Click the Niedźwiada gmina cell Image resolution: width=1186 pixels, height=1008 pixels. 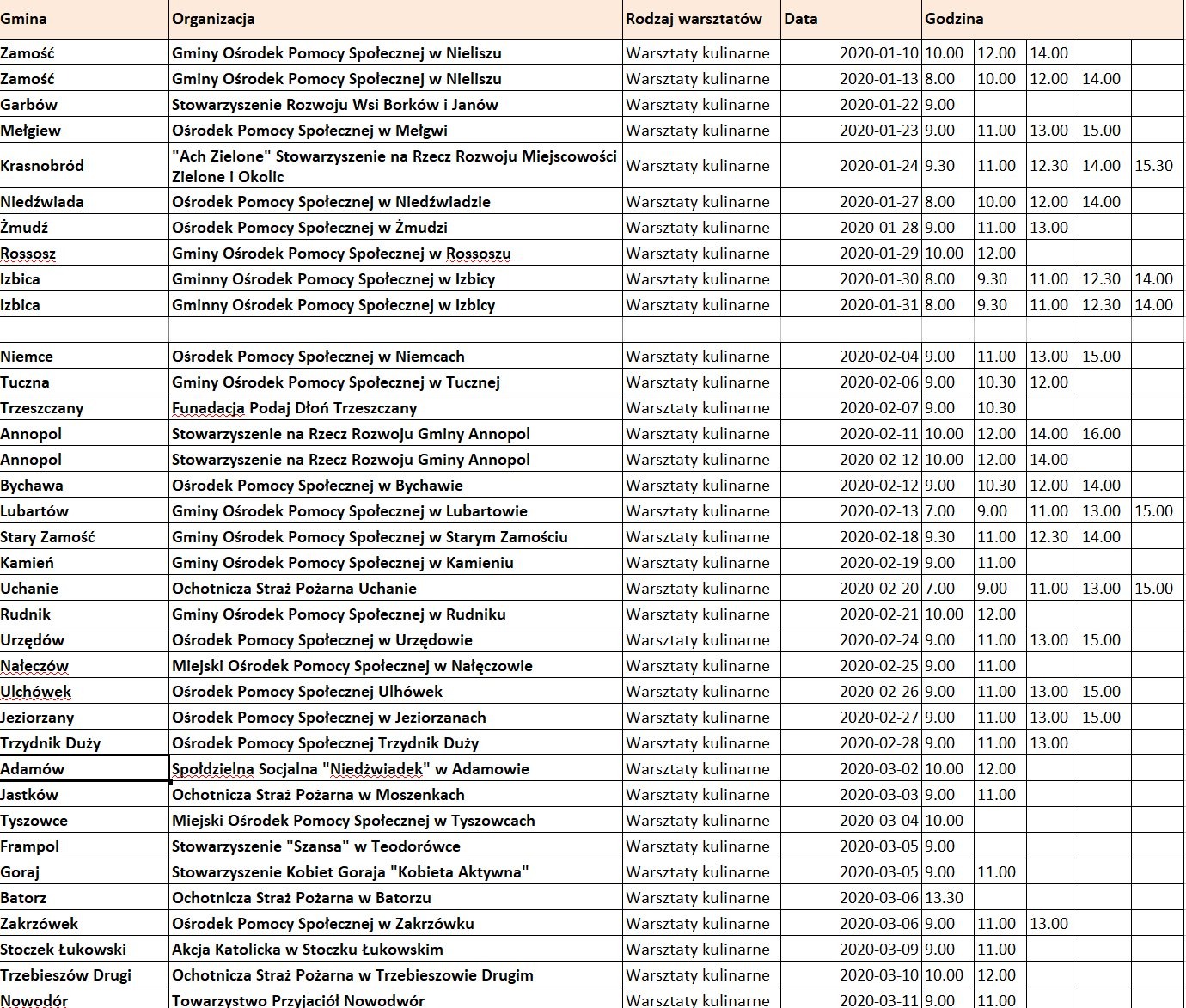coord(84,202)
